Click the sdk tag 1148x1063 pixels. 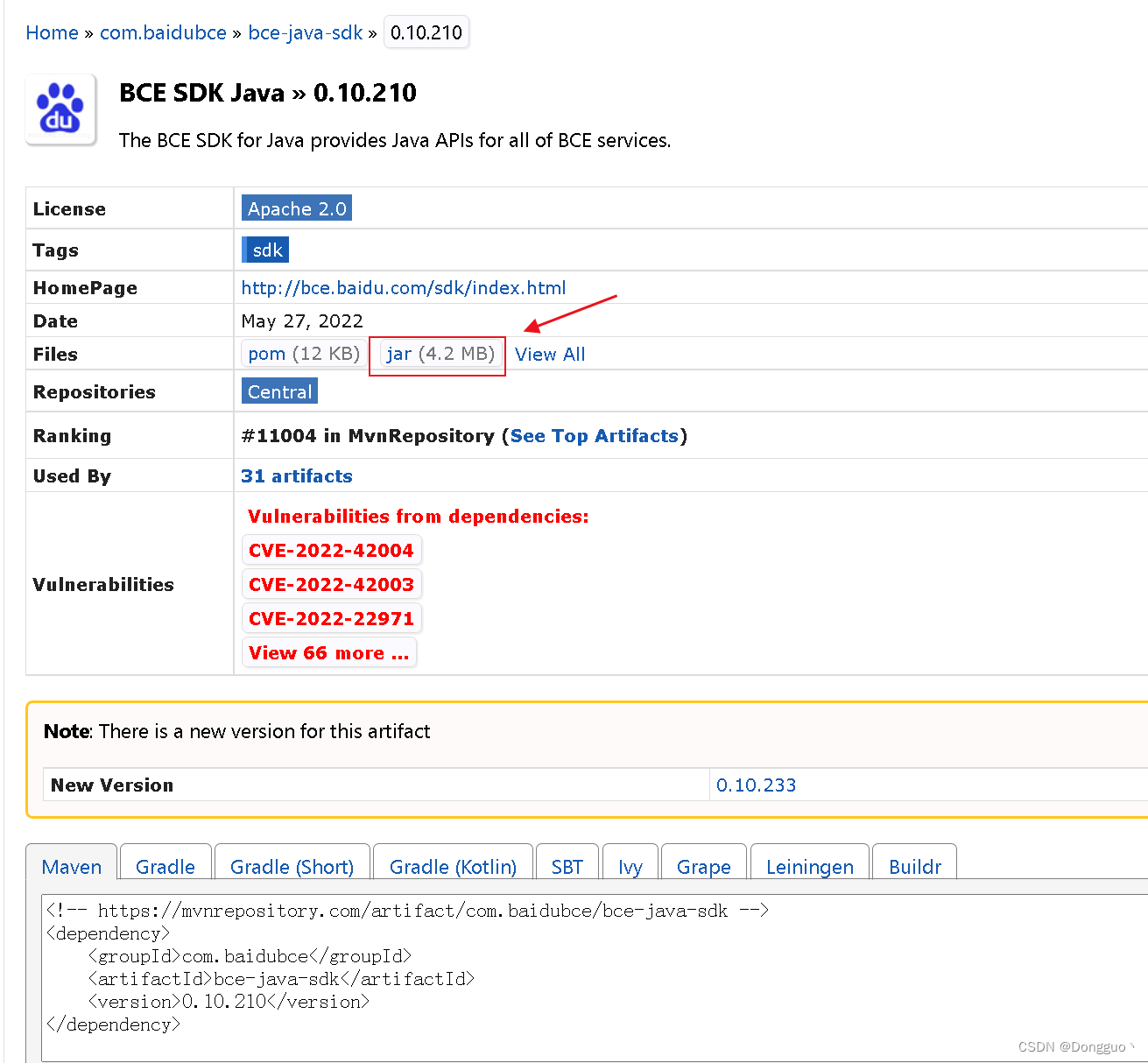click(x=266, y=250)
